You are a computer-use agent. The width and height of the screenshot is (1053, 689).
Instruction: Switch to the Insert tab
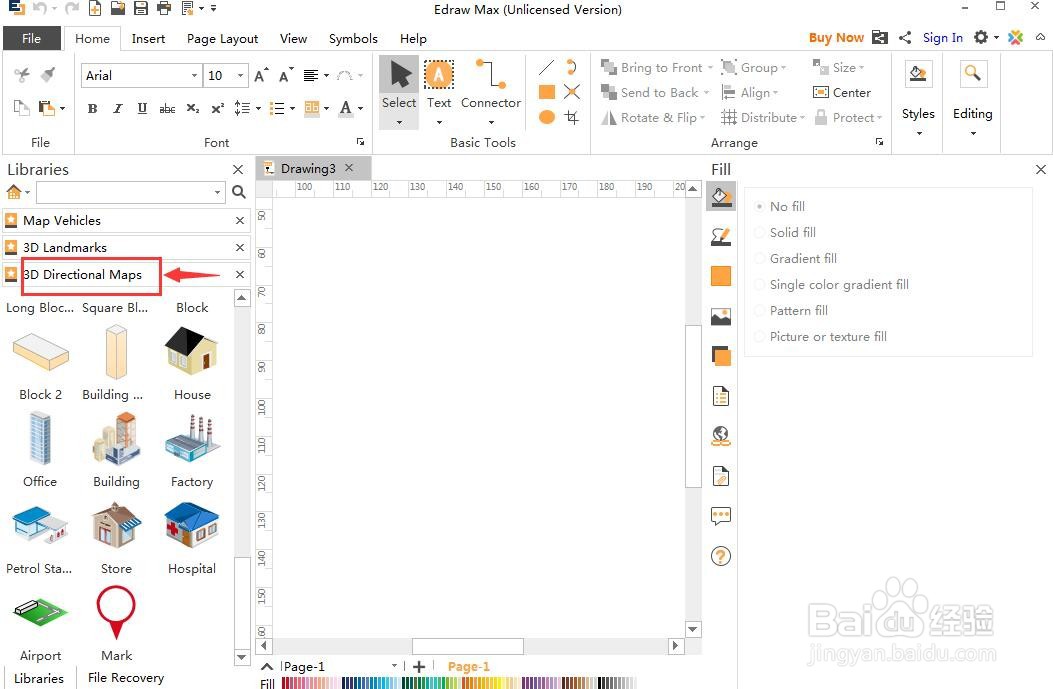(x=148, y=38)
